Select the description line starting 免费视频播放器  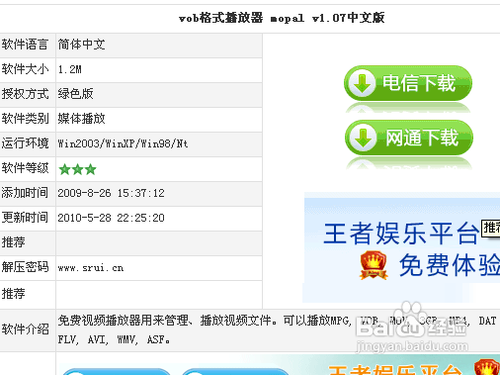[277, 321]
